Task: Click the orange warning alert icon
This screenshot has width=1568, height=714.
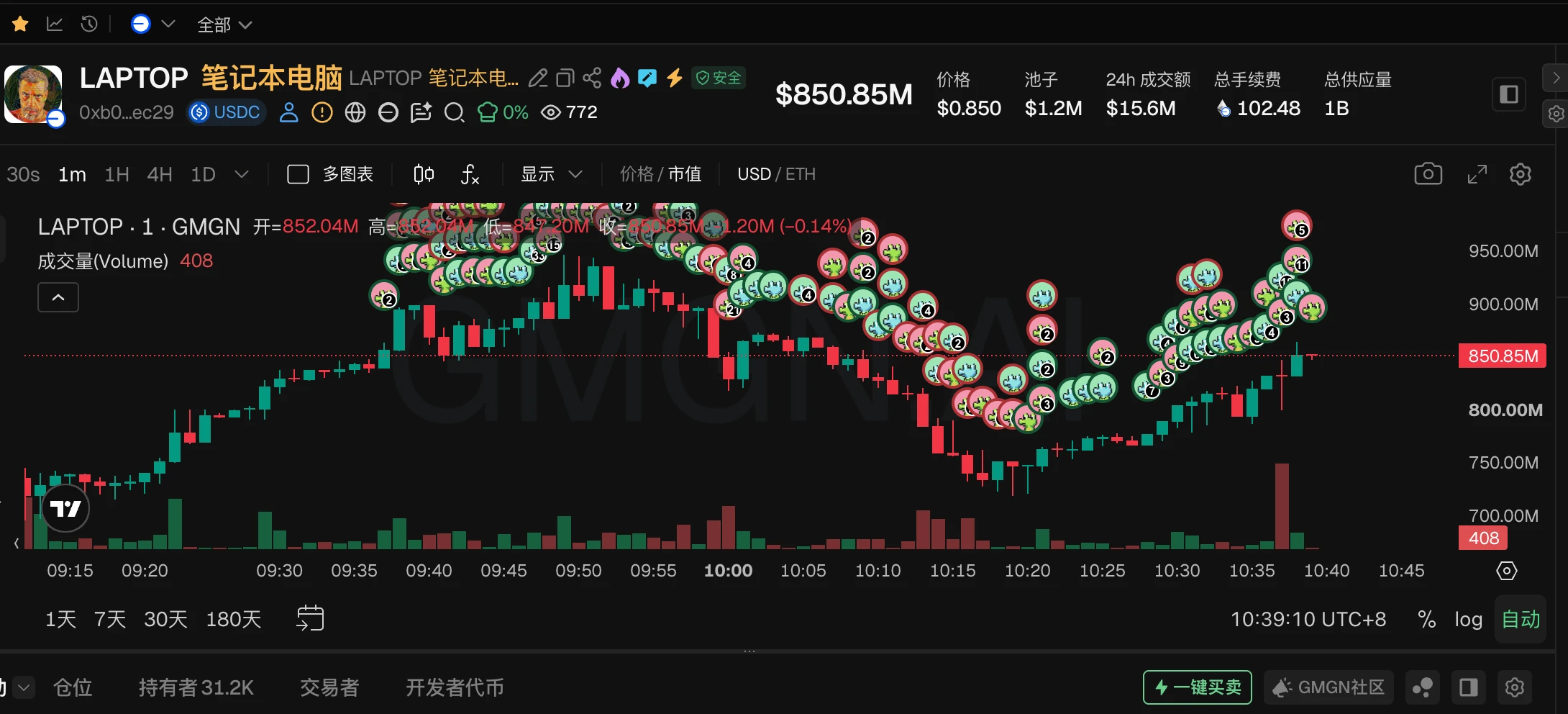Action: (x=322, y=112)
